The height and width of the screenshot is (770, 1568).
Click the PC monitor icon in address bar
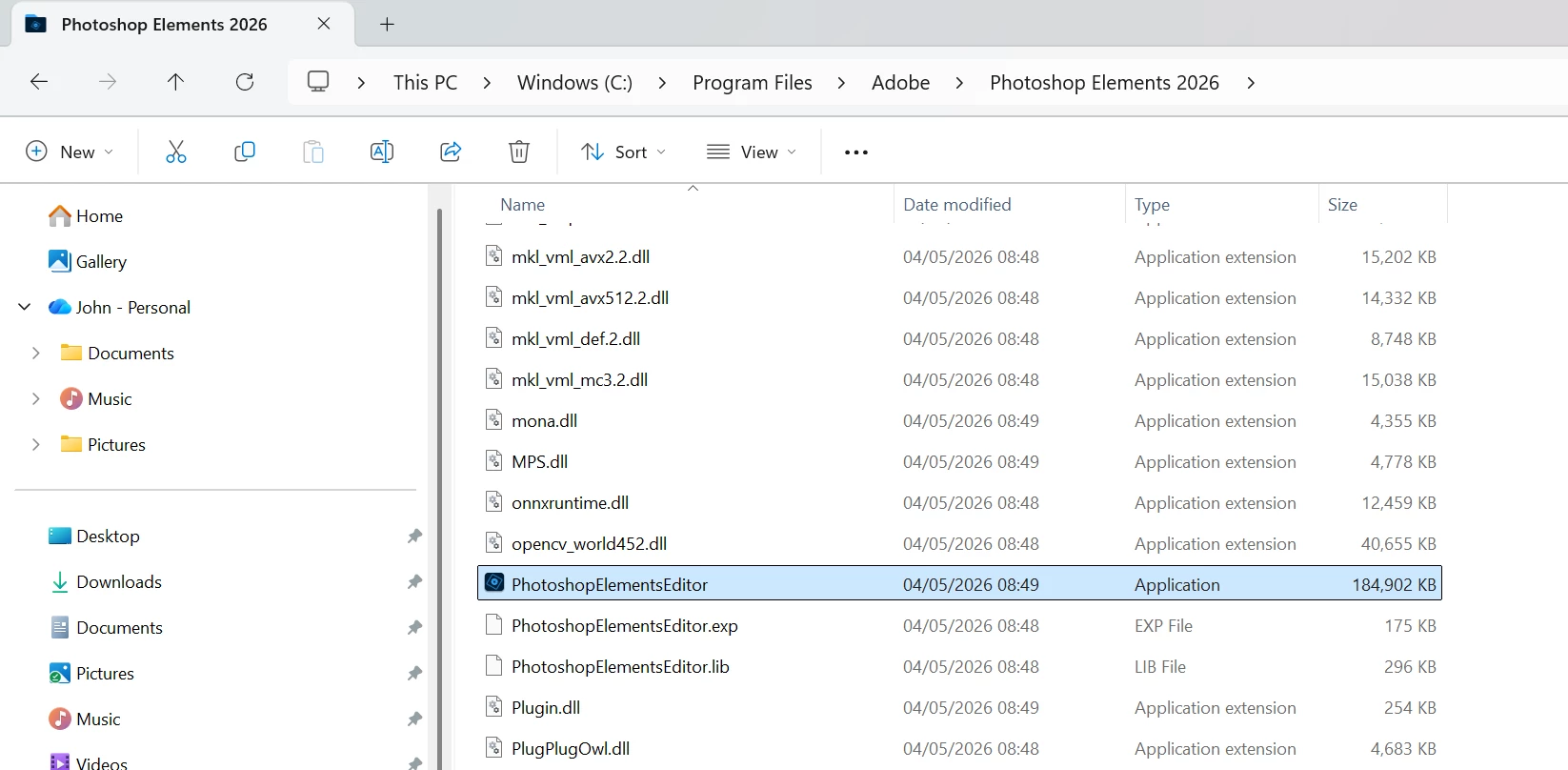(x=318, y=82)
